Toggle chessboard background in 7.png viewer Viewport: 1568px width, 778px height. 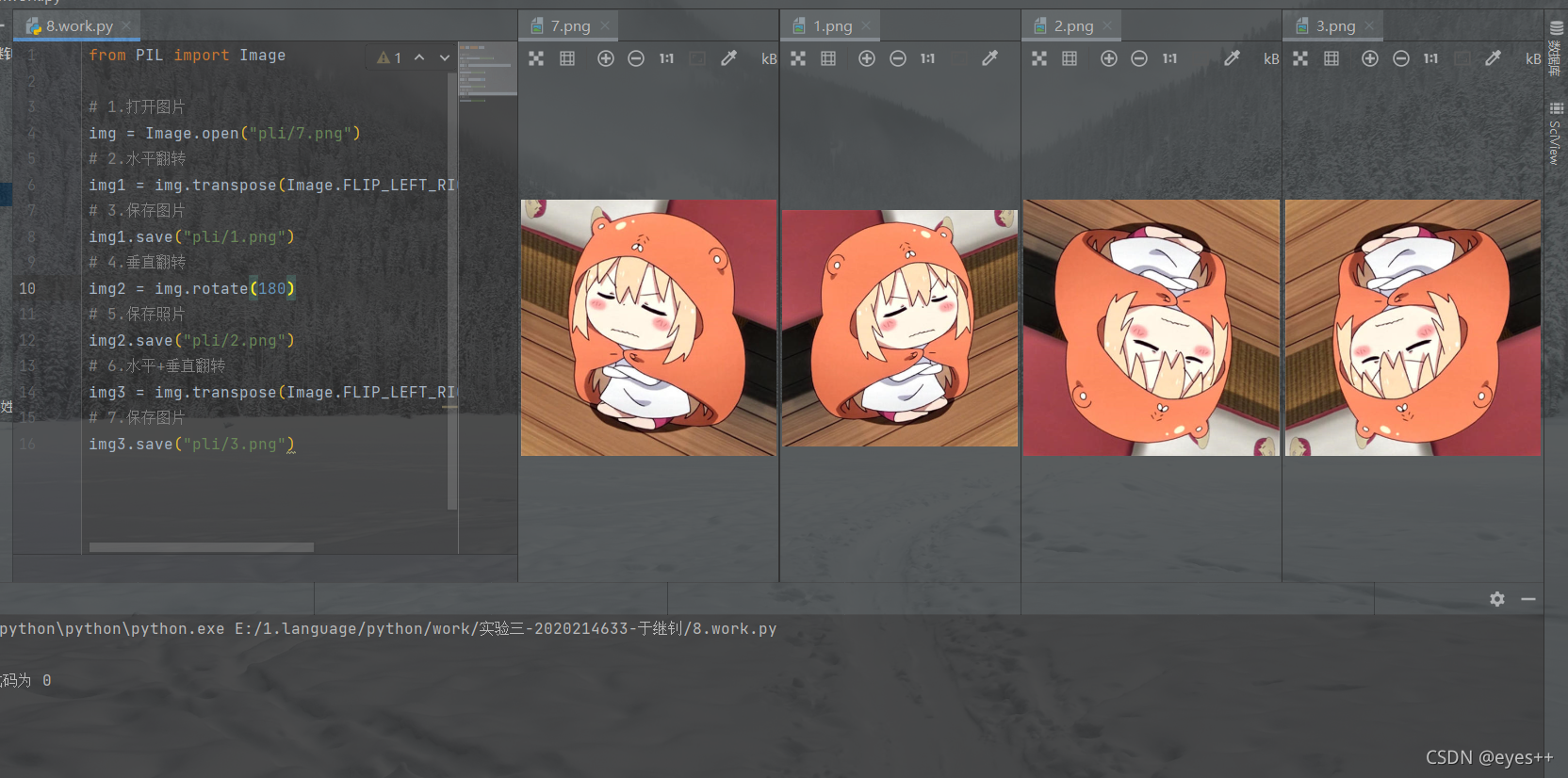click(536, 58)
